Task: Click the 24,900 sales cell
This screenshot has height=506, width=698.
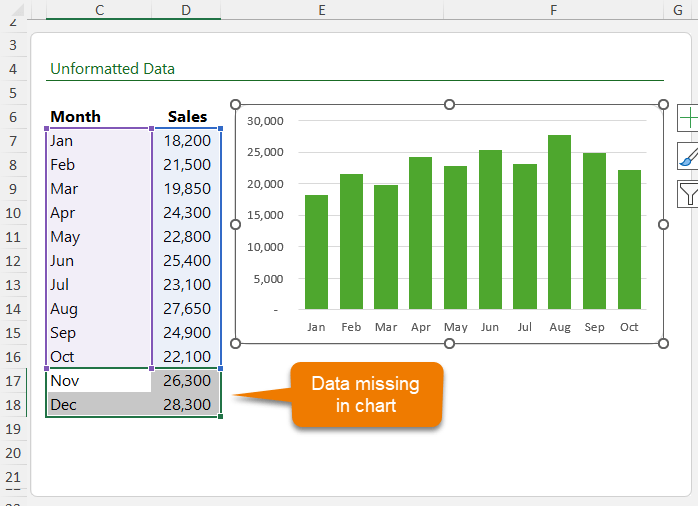Action: pyautogui.click(x=186, y=333)
